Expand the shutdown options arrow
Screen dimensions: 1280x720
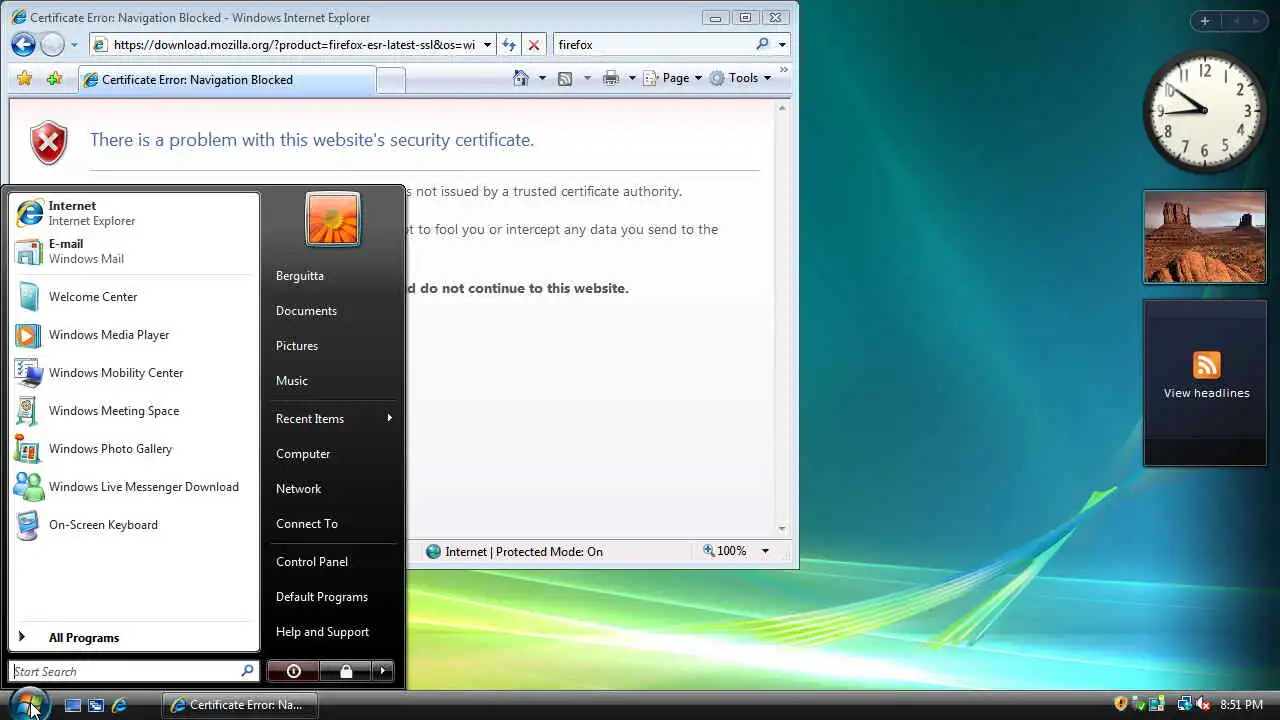point(383,671)
